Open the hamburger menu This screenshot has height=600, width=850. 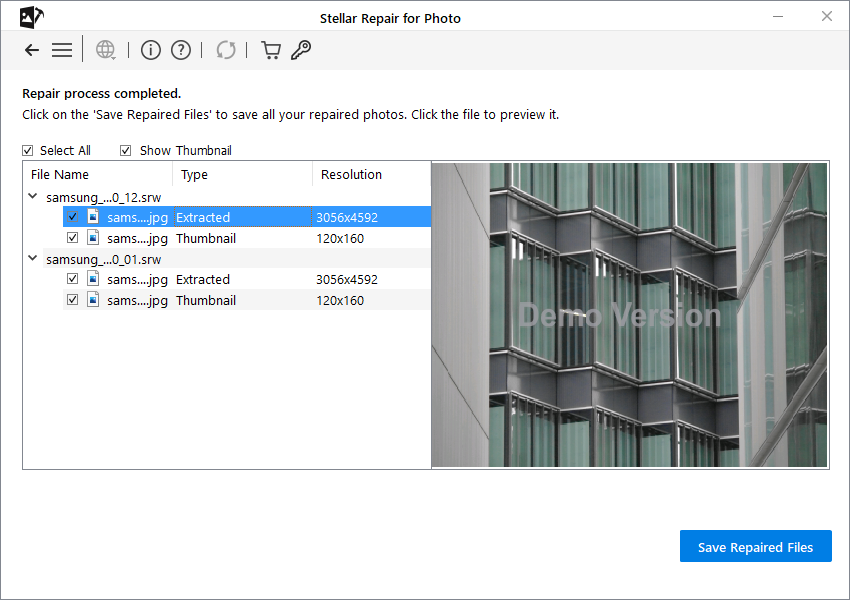[62, 50]
